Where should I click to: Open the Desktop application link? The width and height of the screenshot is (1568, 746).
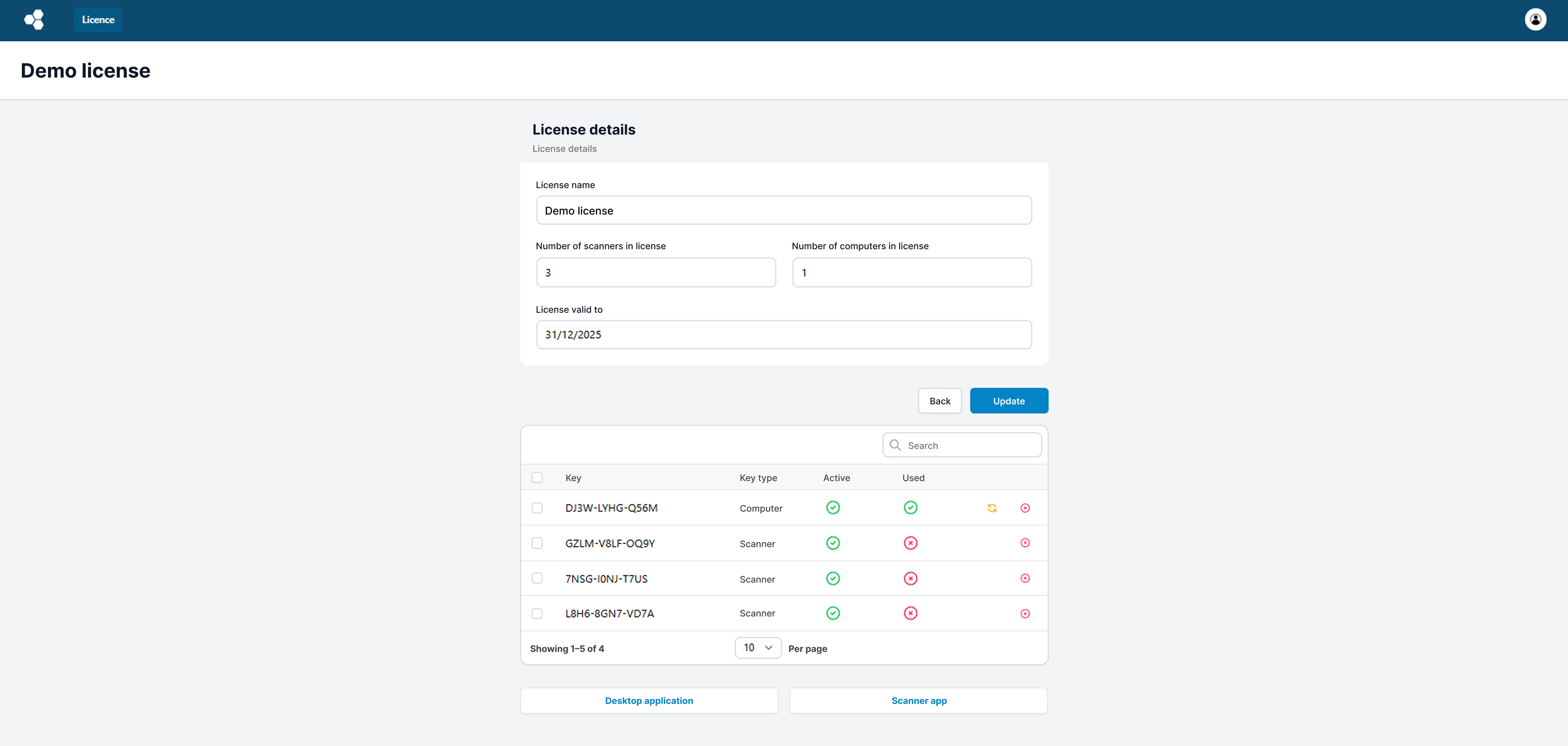tap(649, 700)
